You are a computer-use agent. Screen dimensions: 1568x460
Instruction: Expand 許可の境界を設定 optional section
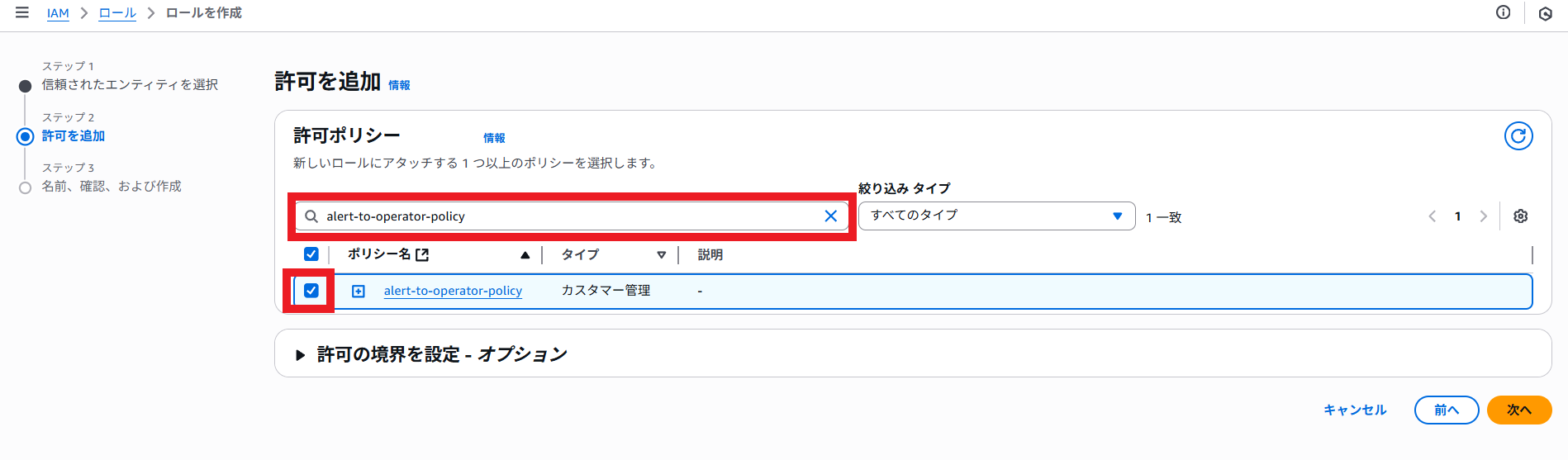pyautogui.click(x=301, y=355)
